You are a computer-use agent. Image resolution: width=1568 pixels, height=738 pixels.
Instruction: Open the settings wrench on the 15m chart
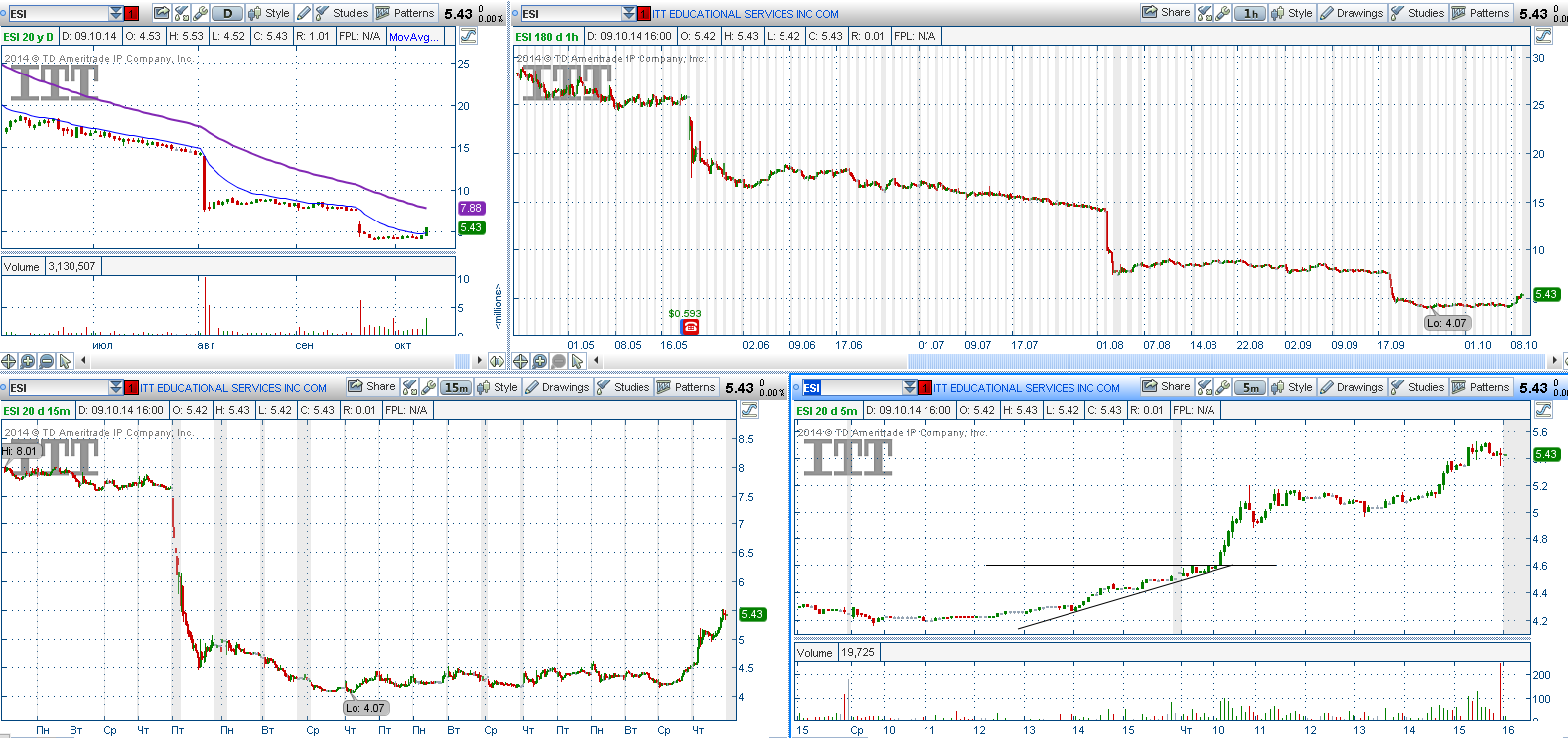coord(429,387)
